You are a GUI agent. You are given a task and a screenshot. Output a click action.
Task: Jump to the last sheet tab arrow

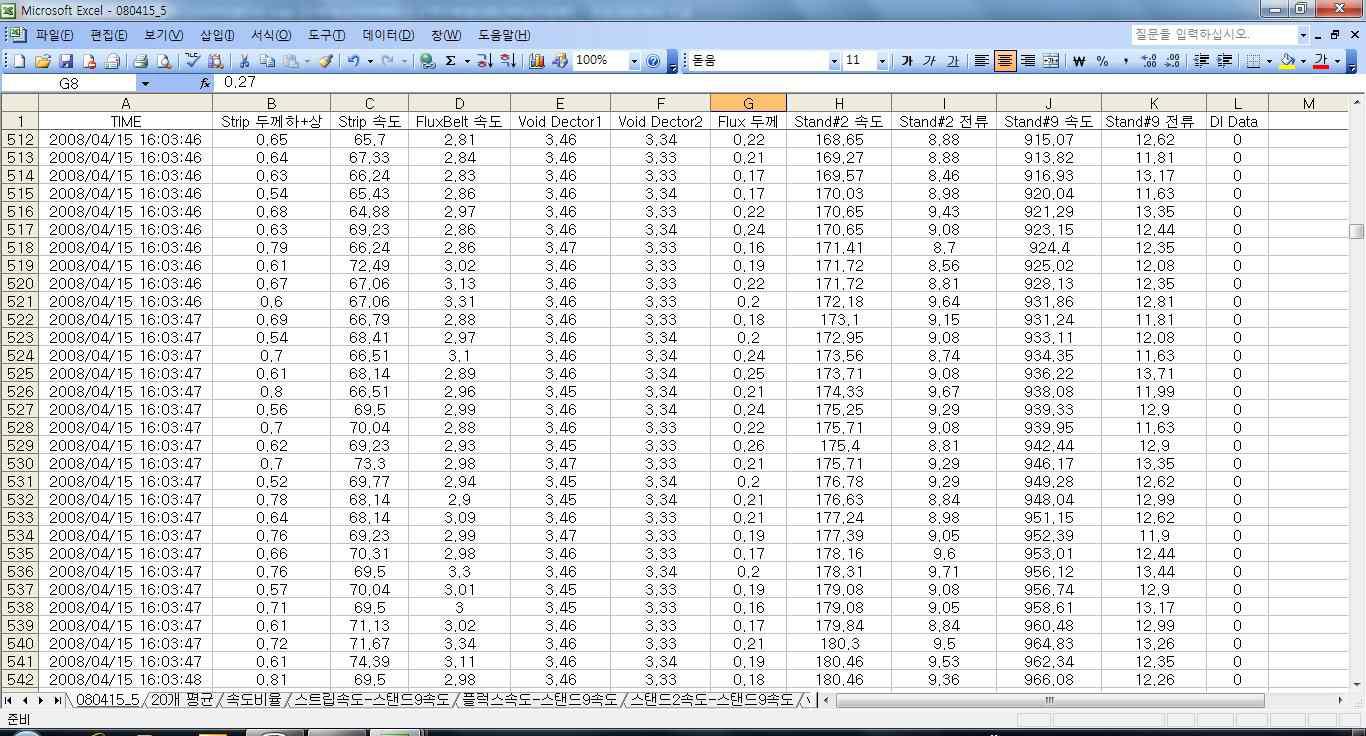(57, 700)
